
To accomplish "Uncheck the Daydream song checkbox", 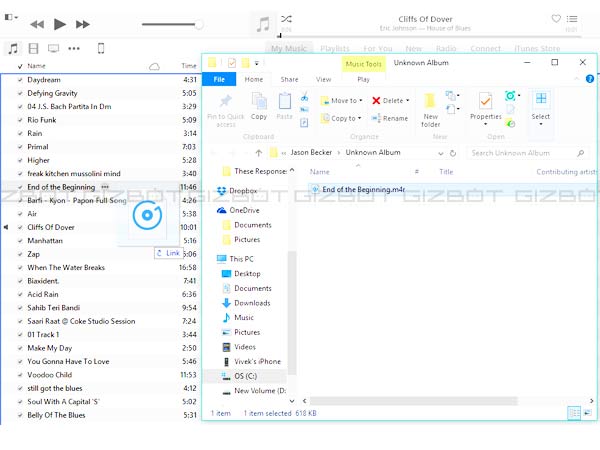I will [19, 80].
